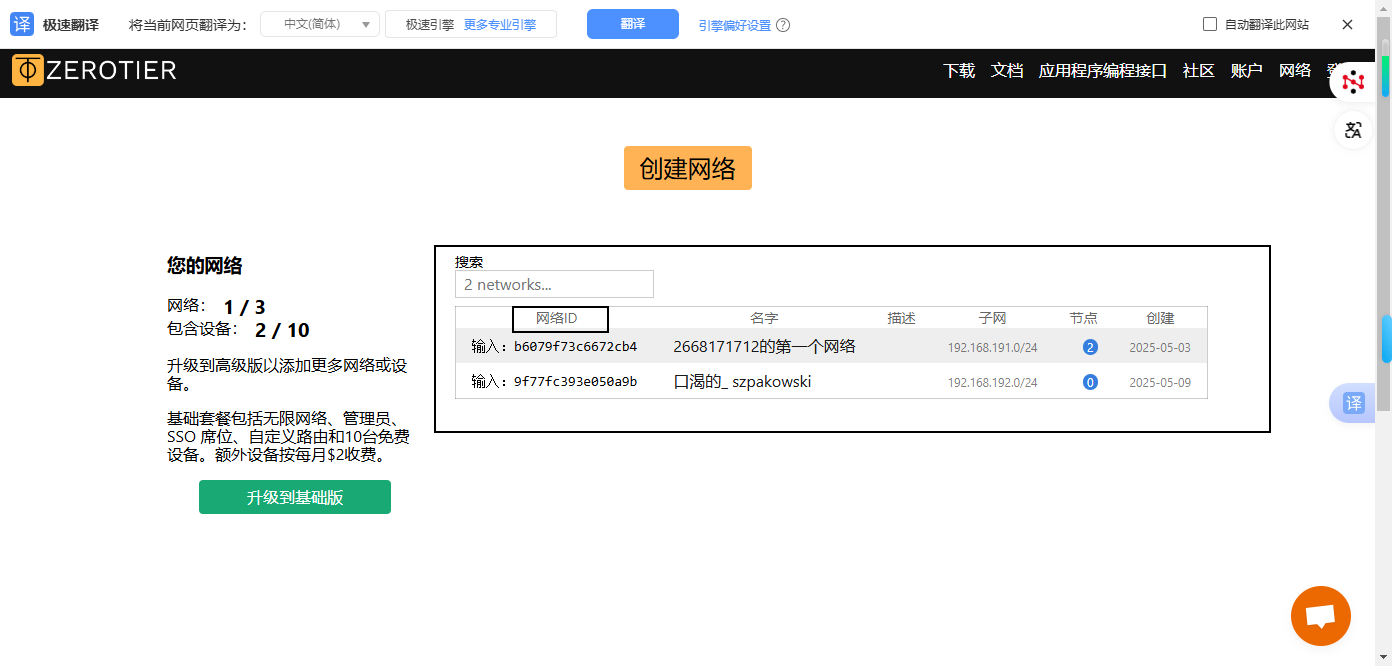The image size is (1392, 666).
Task: Click the help icon beside 引擎偏好设置
Action: [783, 25]
